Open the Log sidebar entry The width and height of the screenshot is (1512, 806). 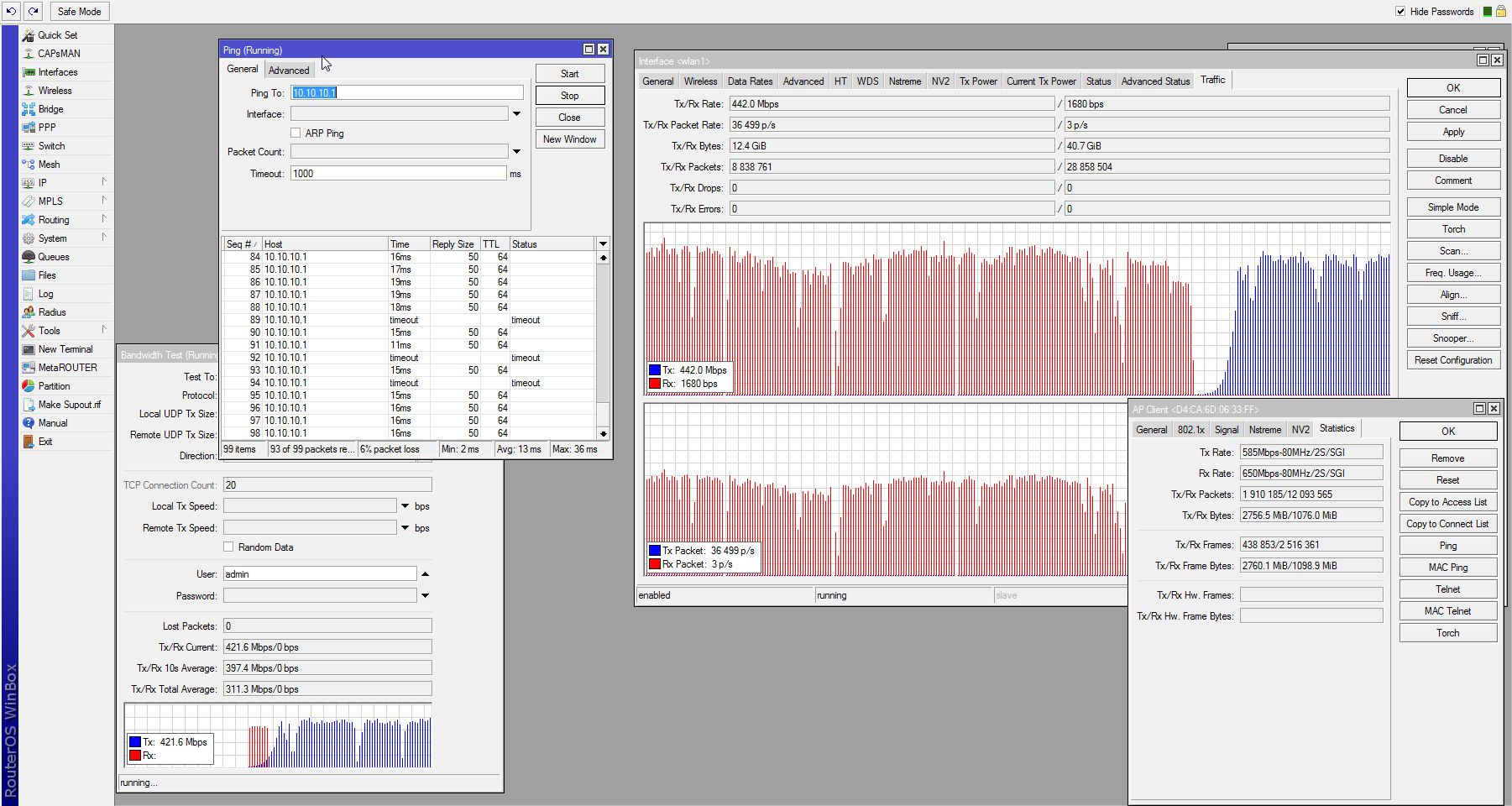point(45,294)
